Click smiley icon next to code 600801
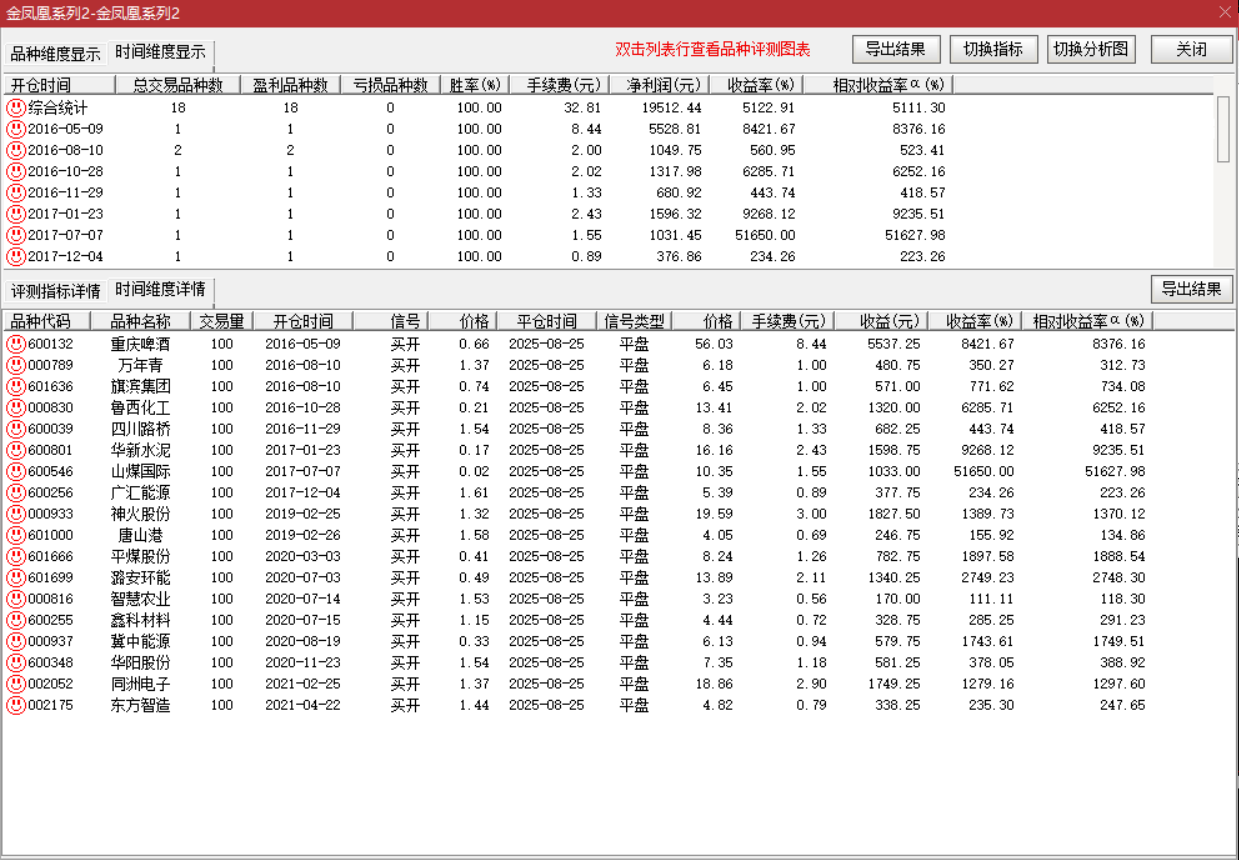This screenshot has width=1239, height=860. point(16,450)
